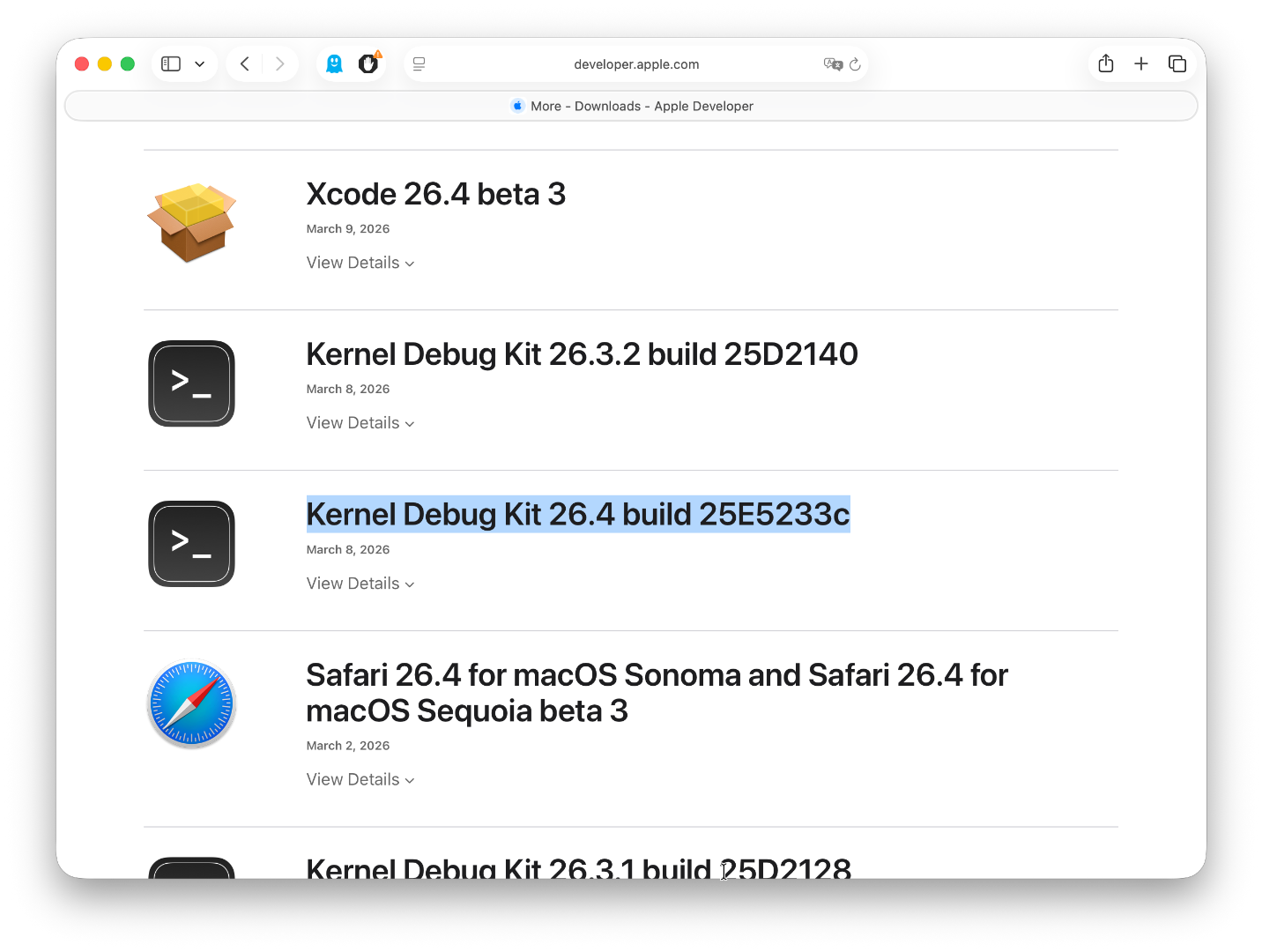The image size is (1262, 952).
Task: Open the blue ghost Ghostery extension
Action: coord(334,63)
